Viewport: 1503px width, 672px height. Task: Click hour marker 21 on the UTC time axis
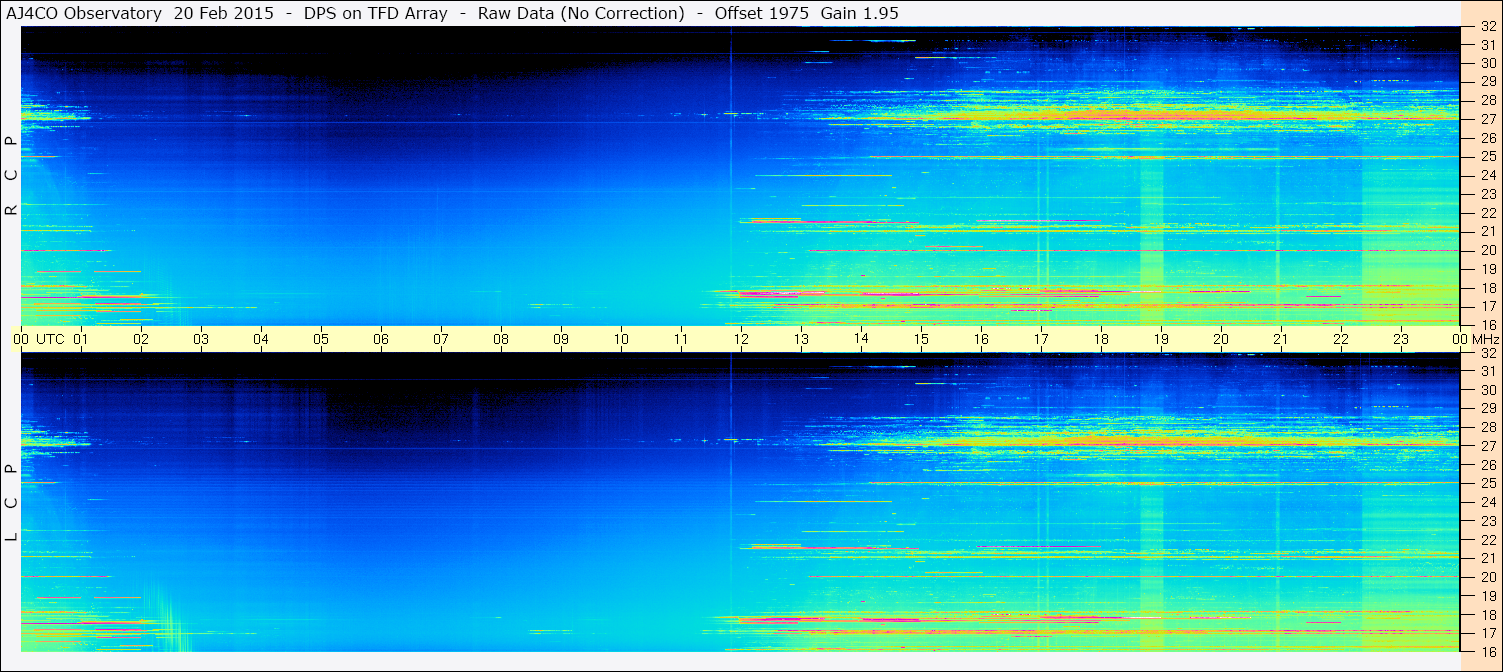pos(1281,339)
